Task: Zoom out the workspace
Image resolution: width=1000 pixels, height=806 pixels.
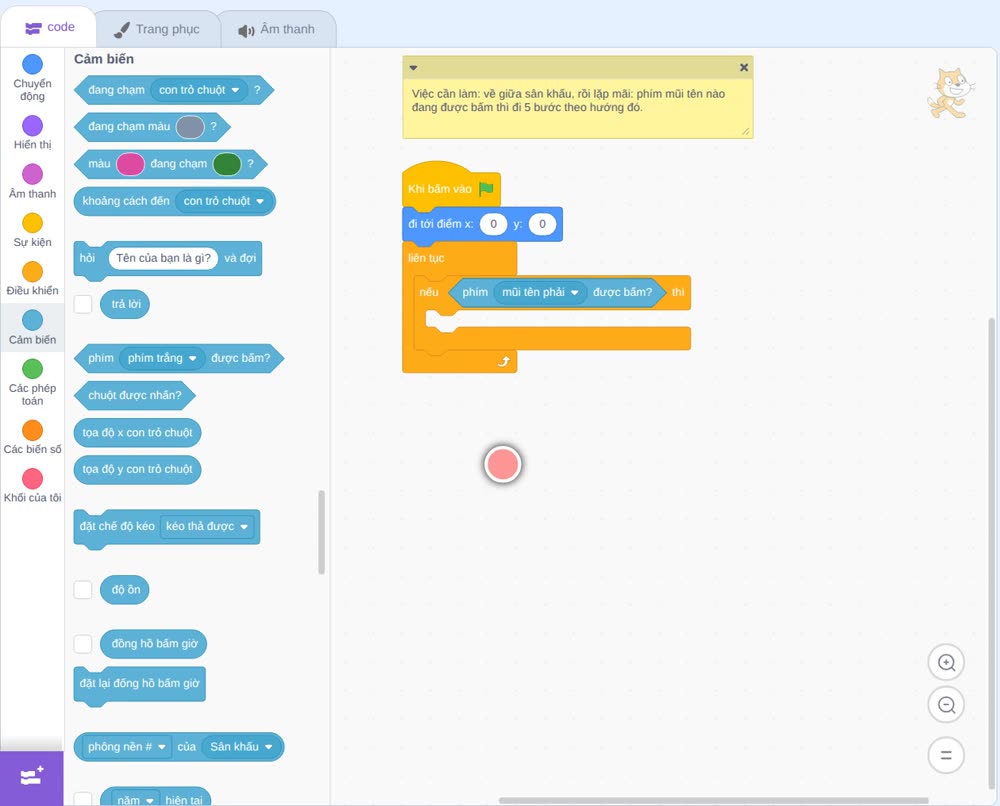Action: 946,705
